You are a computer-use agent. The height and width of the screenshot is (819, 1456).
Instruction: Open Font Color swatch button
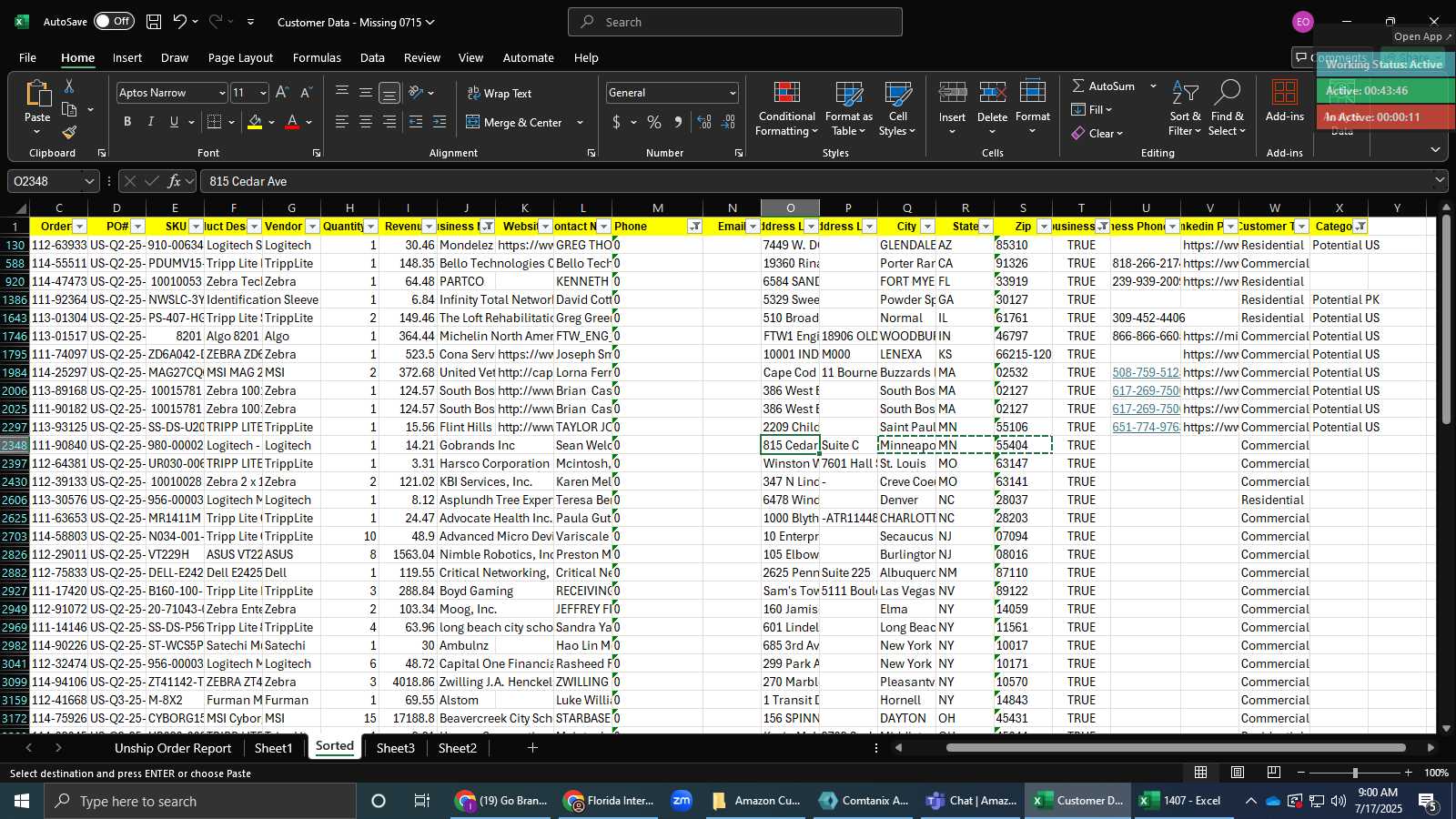tap(292, 122)
